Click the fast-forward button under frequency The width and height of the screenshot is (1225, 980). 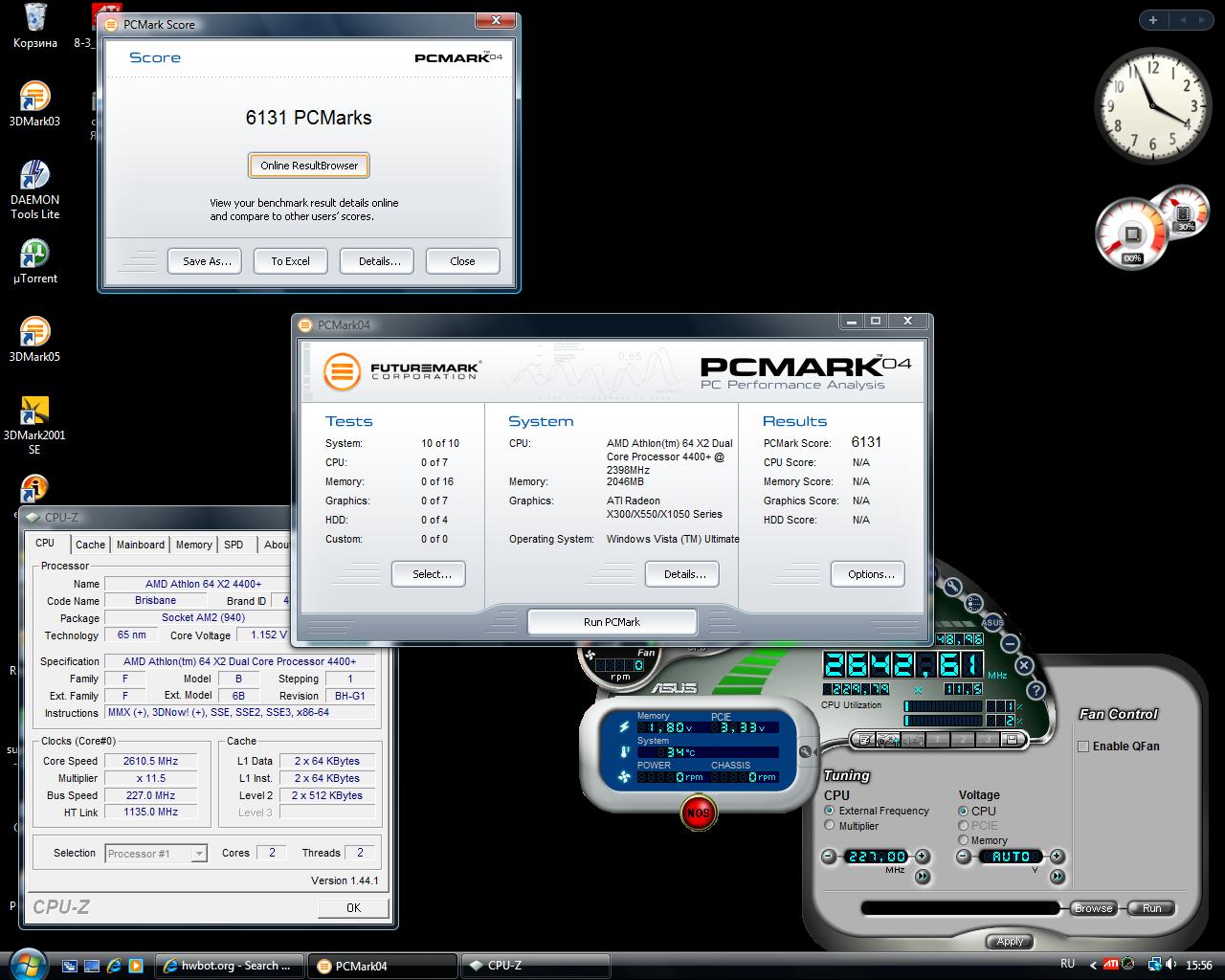(923, 876)
